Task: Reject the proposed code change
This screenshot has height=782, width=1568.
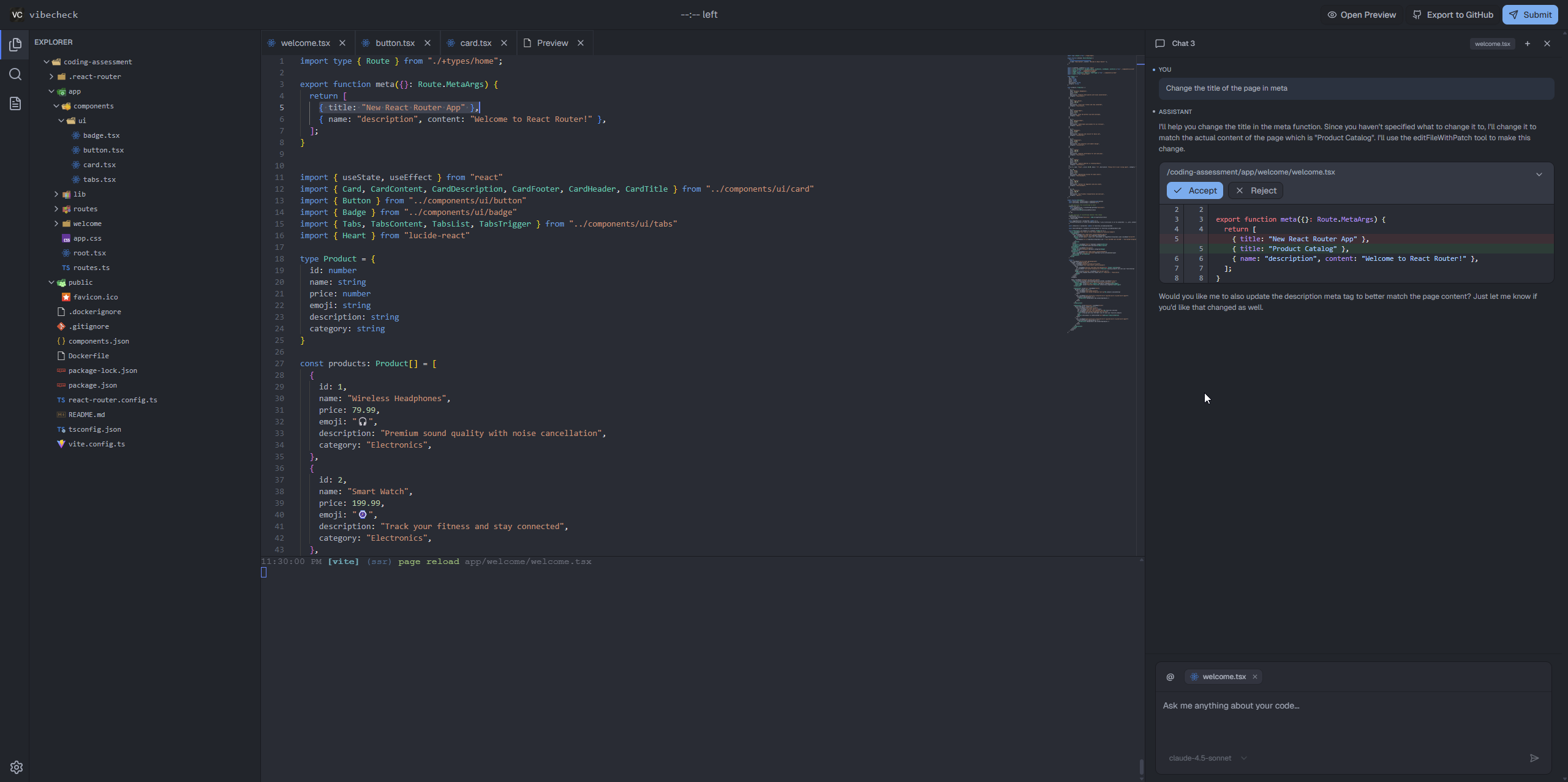Action: pyautogui.click(x=1256, y=190)
